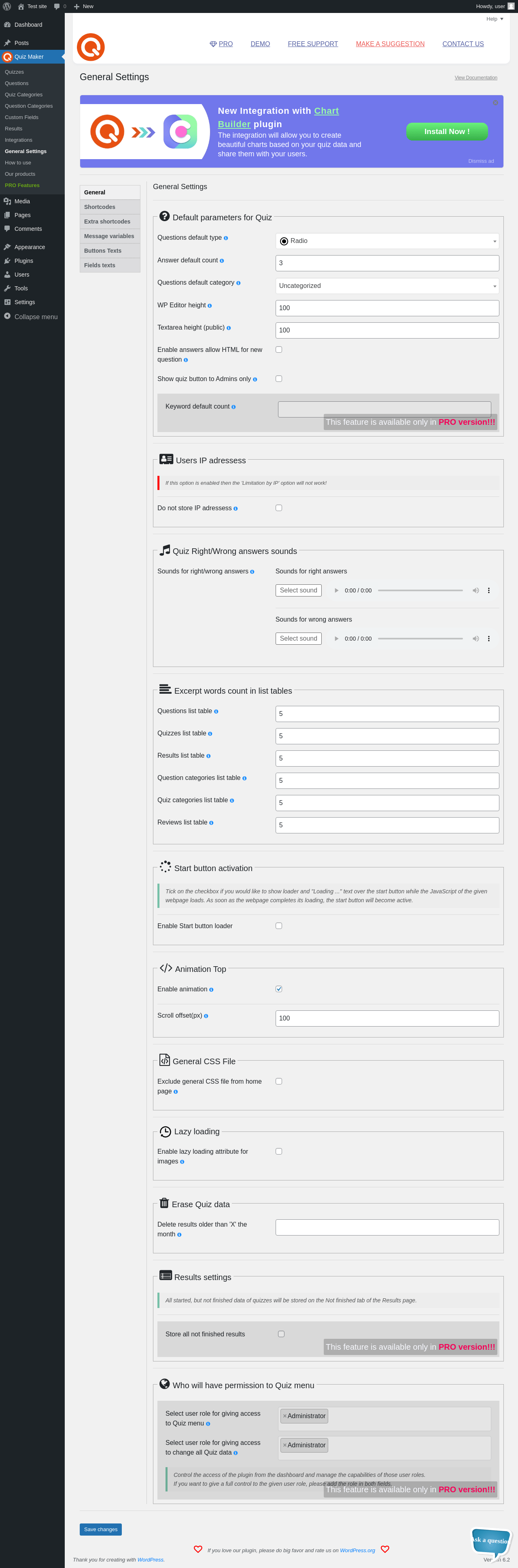Open the Questions default type dropdown
Screen dimensions: 518x1568
click(x=387, y=241)
